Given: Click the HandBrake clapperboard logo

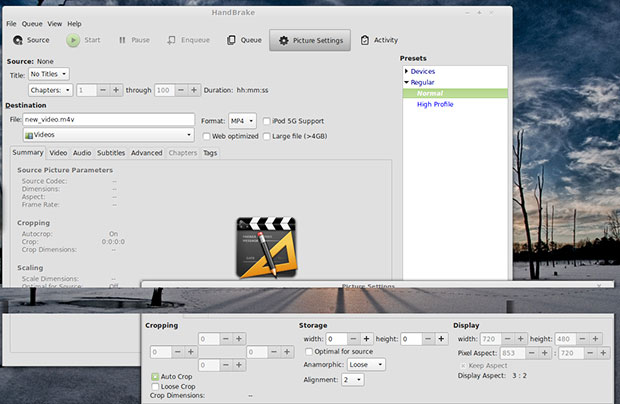Looking at the screenshot, I should (266, 247).
